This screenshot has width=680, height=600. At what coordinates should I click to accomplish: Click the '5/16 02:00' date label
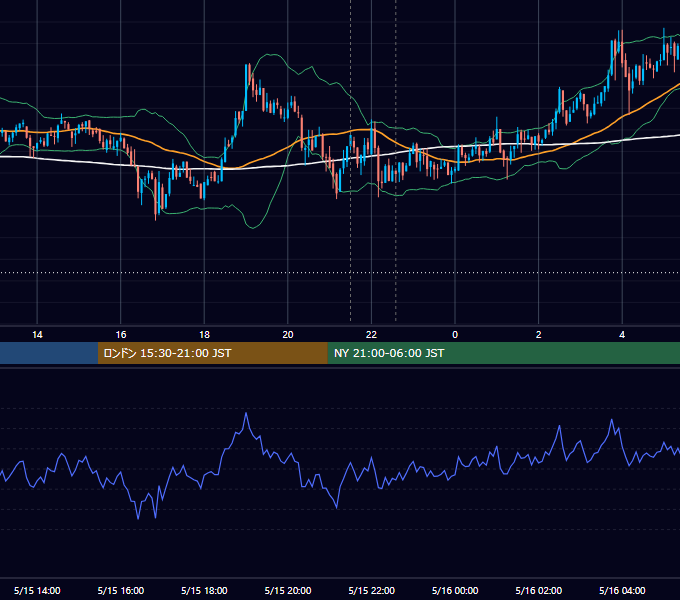[x=539, y=590]
